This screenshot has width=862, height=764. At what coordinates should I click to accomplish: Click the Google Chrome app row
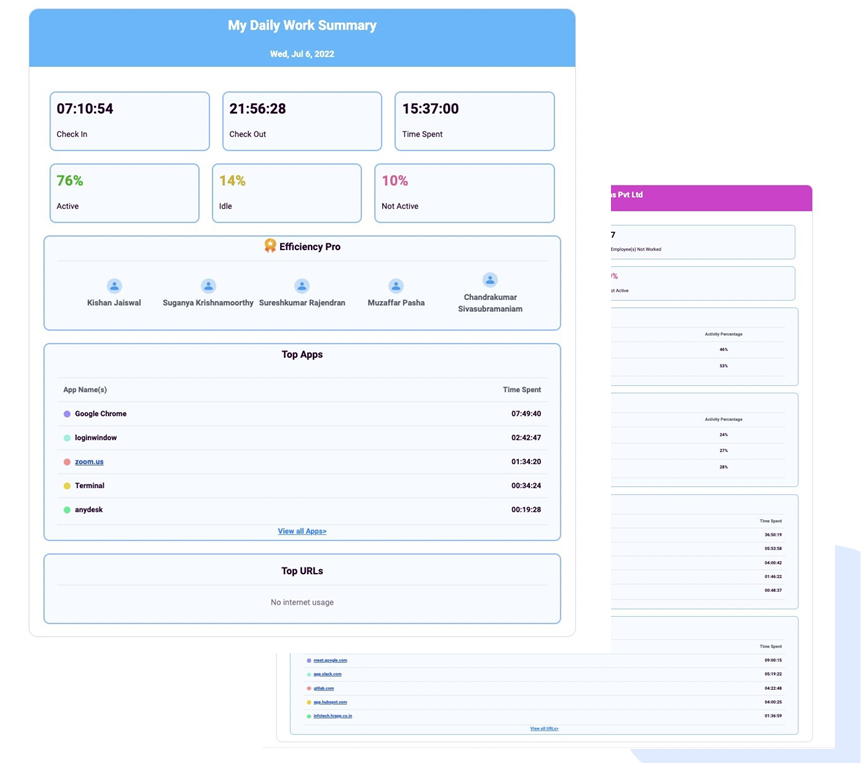tap(302, 414)
